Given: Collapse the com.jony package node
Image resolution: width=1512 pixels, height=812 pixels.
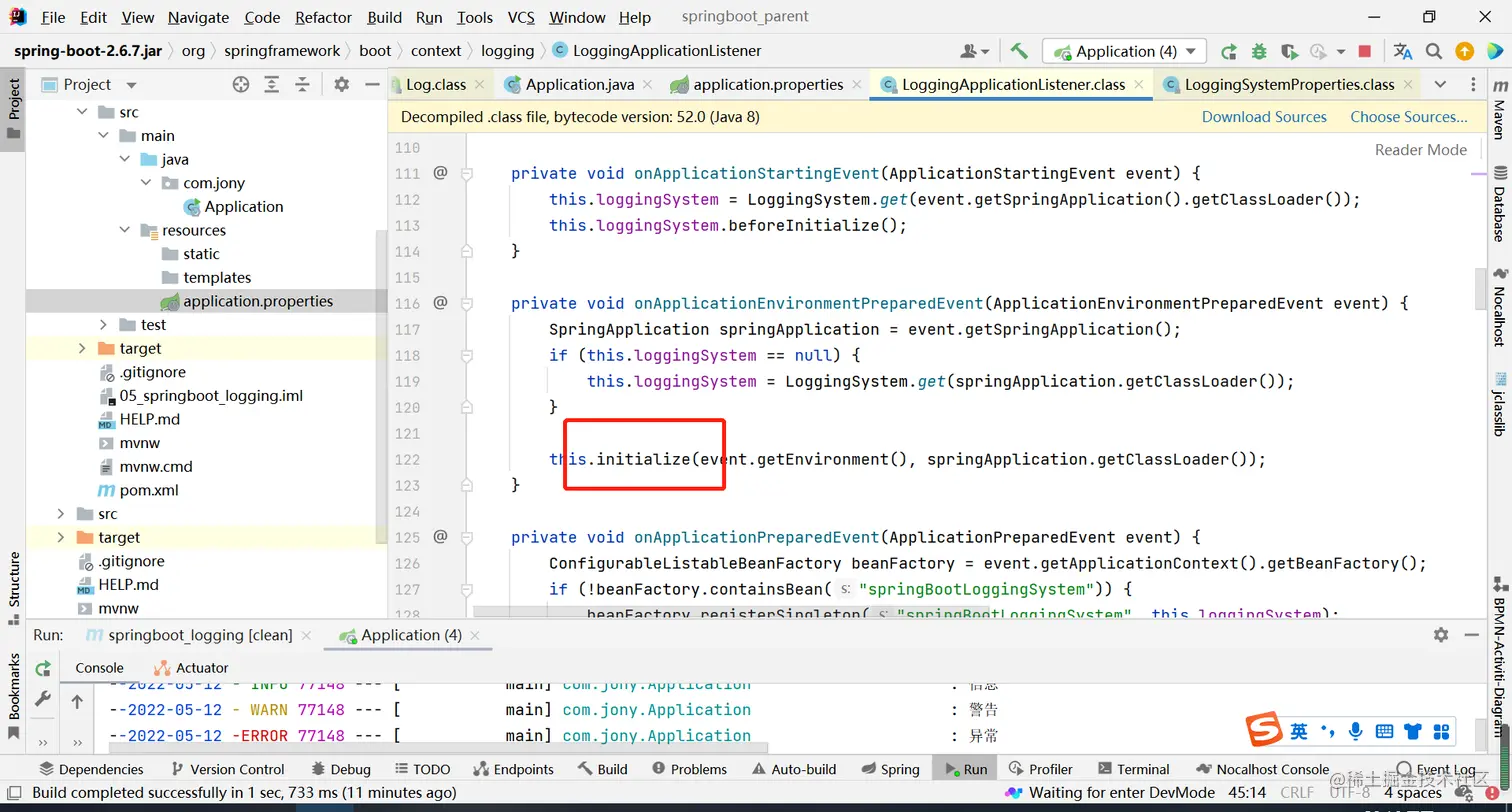Looking at the screenshot, I should click(146, 183).
